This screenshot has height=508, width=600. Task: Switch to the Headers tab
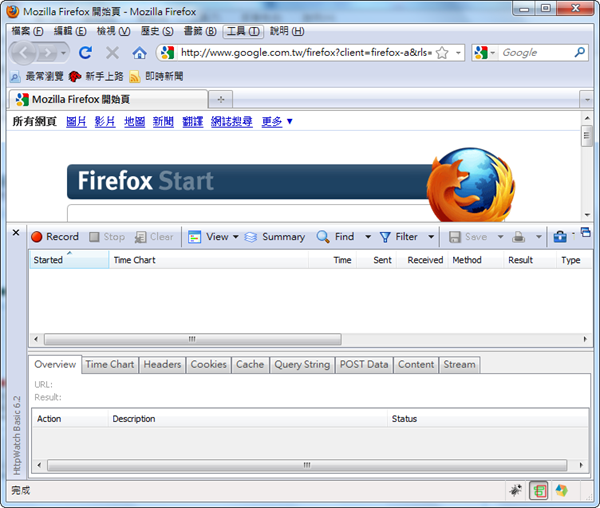point(162,365)
